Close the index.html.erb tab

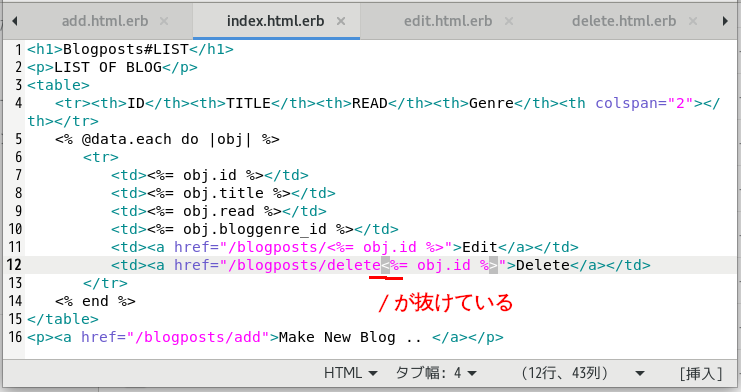tap(341, 21)
